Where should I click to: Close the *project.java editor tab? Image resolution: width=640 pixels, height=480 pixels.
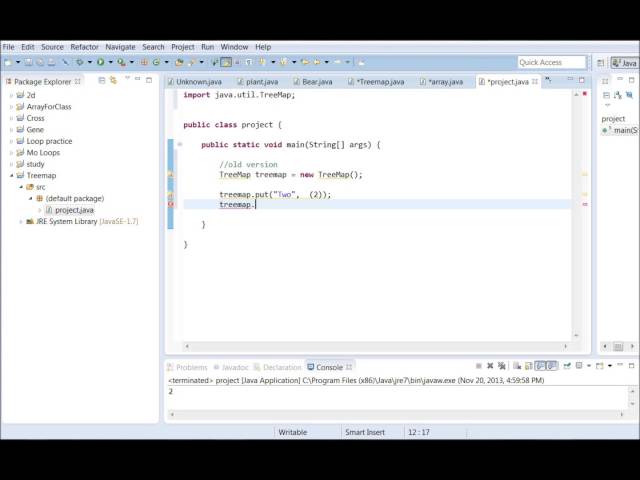(x=535, y=82)
